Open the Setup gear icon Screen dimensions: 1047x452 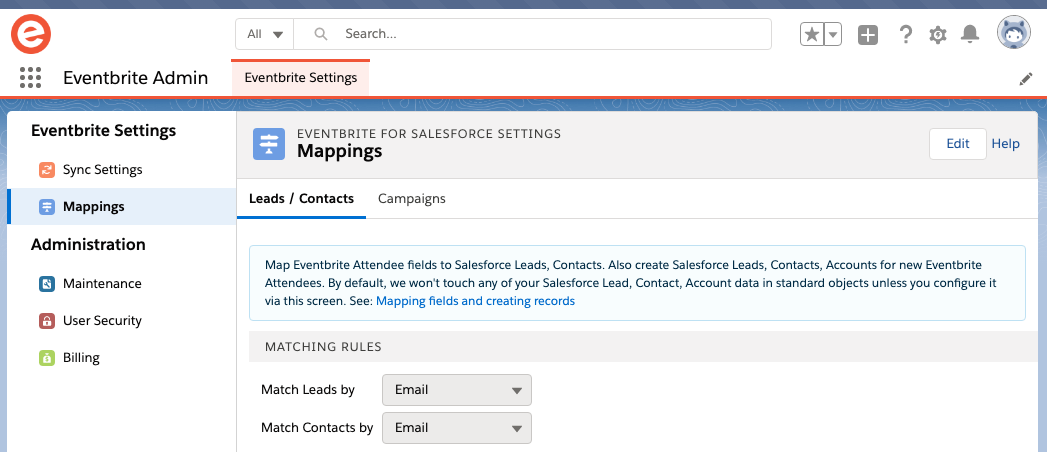pos(938,35)
